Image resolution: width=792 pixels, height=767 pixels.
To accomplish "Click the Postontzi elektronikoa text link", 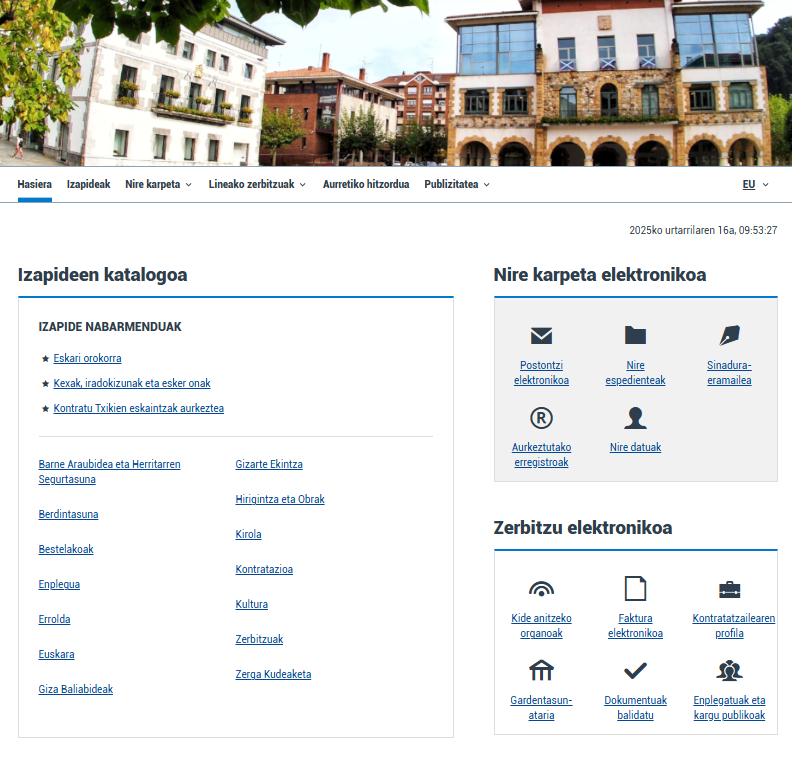I will click(541, 373).
